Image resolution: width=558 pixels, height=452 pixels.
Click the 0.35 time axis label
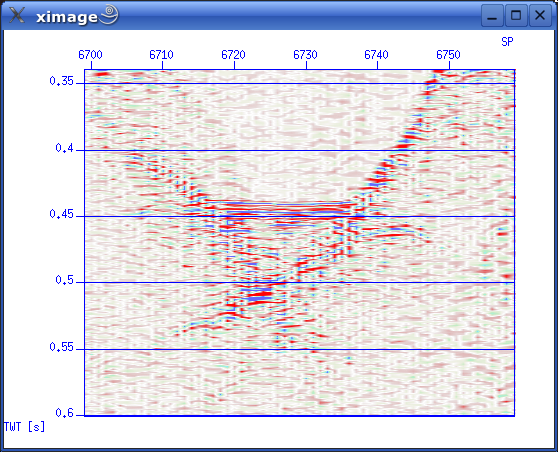(62, 81)
